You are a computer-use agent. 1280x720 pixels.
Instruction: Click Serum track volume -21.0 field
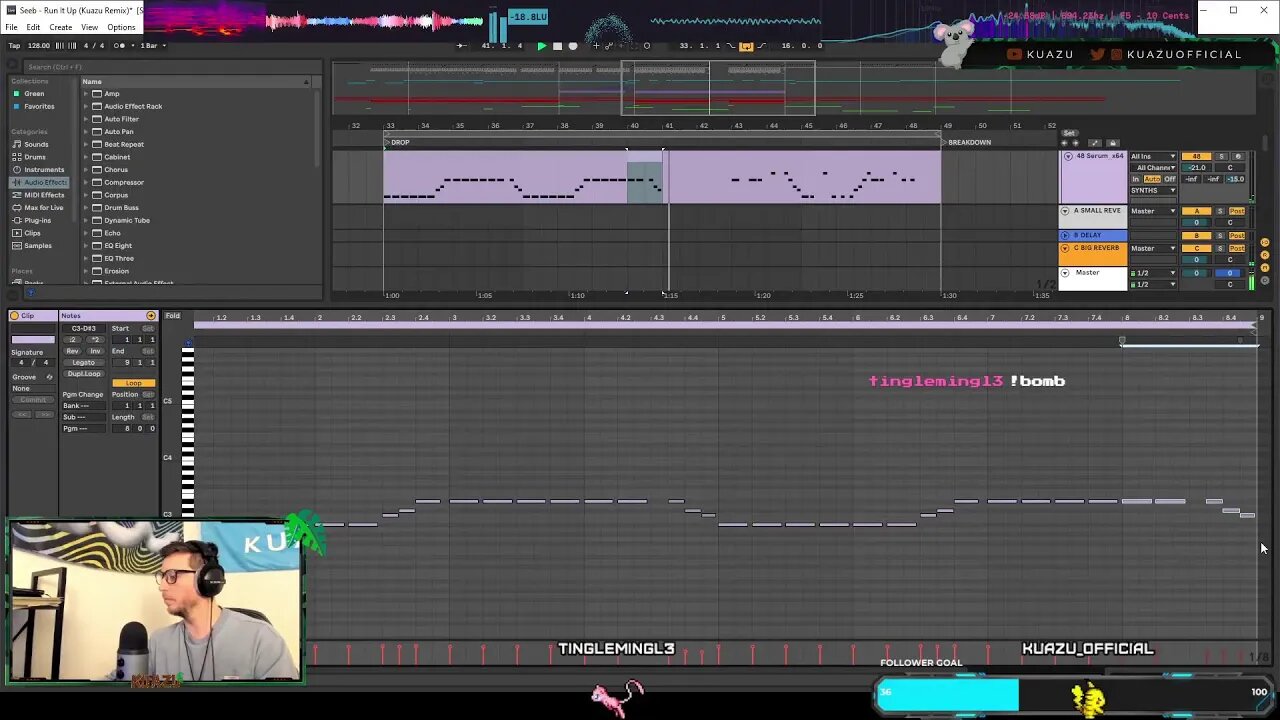1196,167
